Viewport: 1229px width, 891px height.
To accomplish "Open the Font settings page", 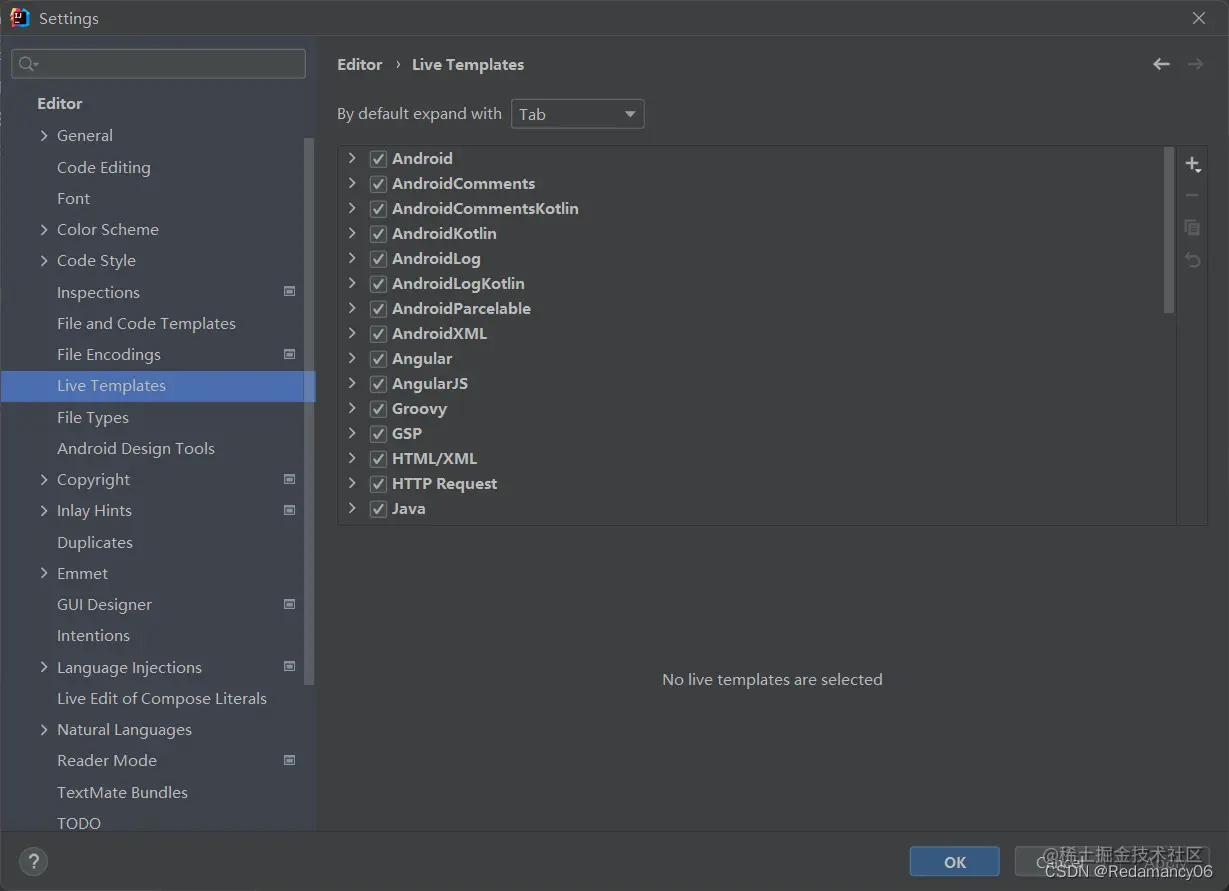I will pos(73,198).
